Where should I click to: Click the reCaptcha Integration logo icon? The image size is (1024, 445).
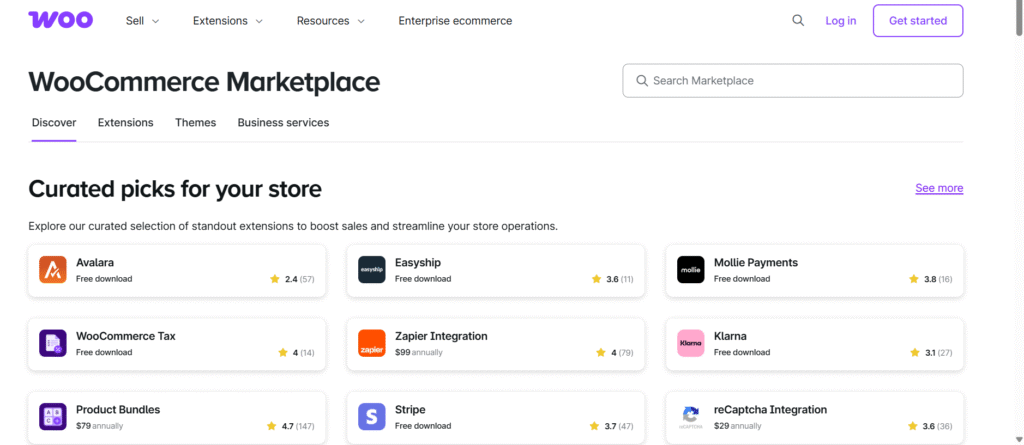click(x=690, y=416)
